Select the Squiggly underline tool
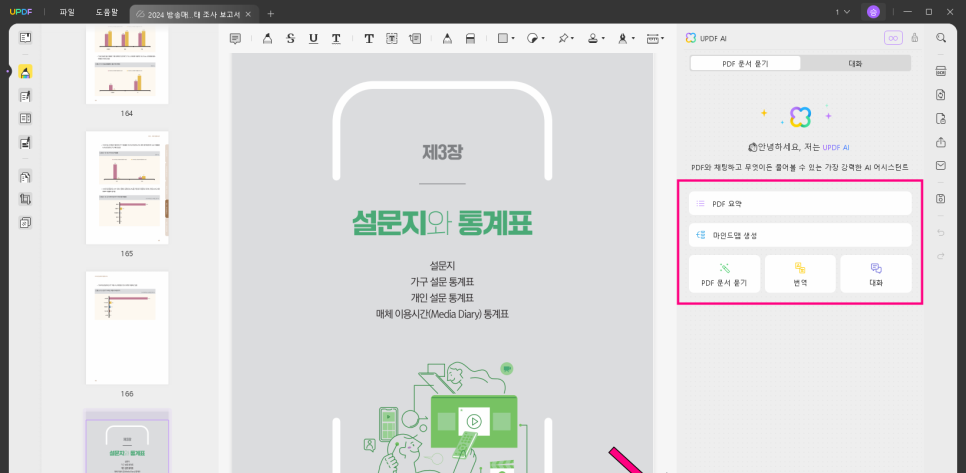966x473 pixels. coord(336,39)
